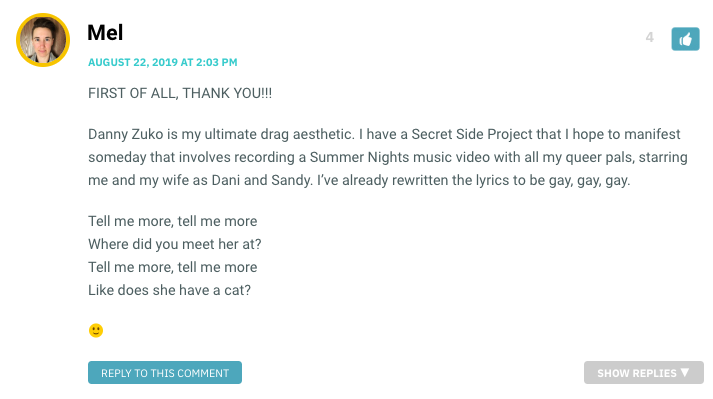Image resolution: width=713 pixels, height=399 pixels.
Task: Click the lyric Where did you meet her at?
Action: coord(175,244)
